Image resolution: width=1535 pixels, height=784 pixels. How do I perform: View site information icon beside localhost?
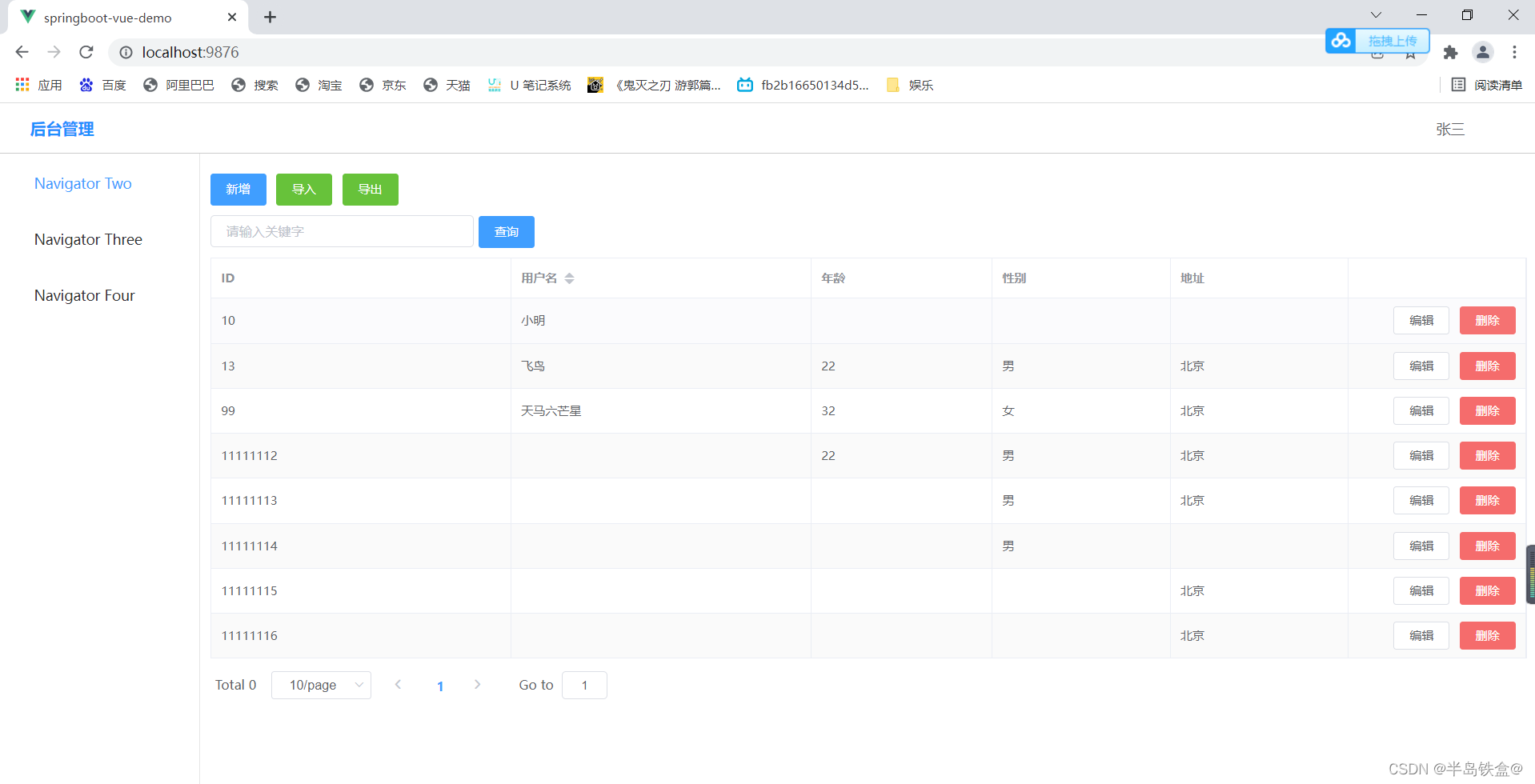pyautogui.click(x=126, y=52)
